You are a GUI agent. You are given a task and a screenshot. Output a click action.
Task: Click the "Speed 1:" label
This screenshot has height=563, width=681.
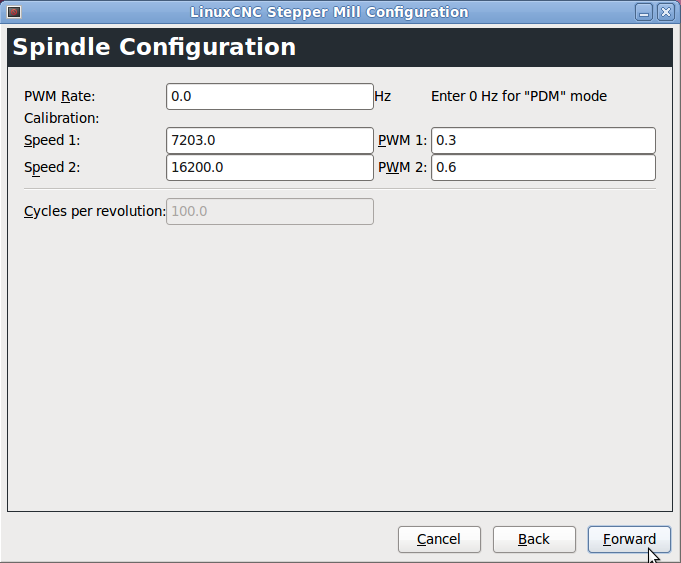pyautogui.click(x=52, y=140)
